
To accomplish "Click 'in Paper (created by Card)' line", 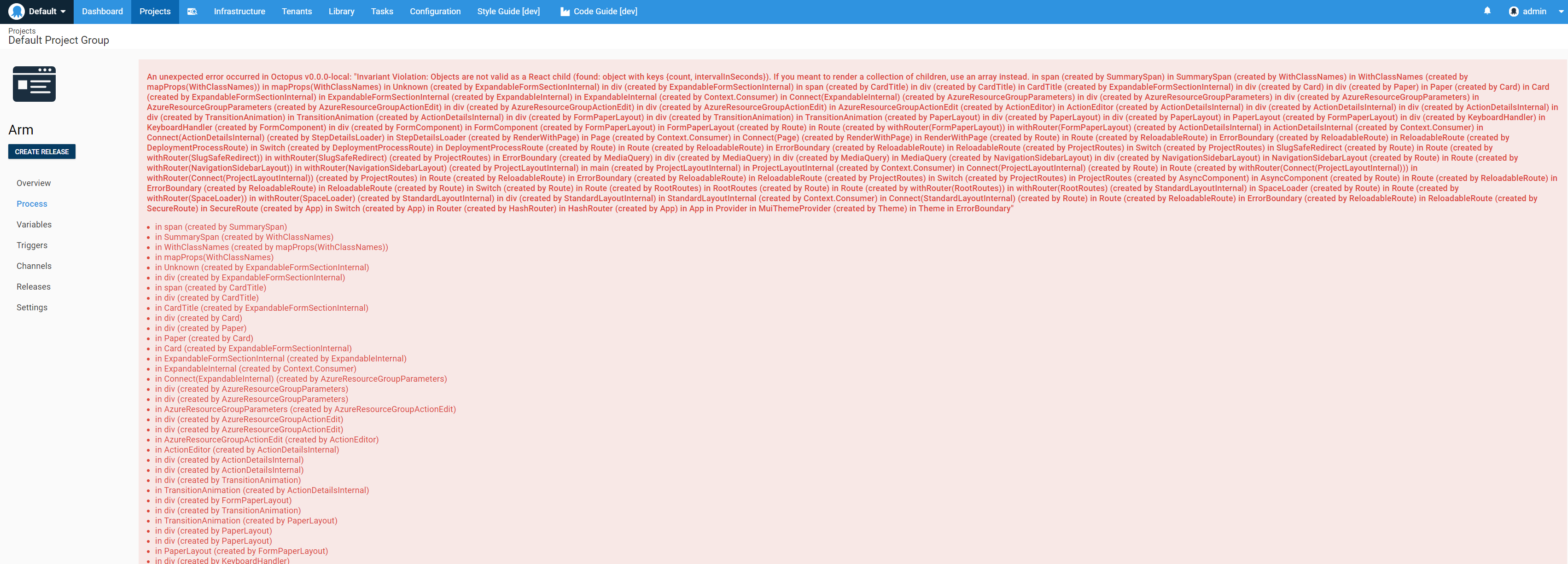I will pos(204,338).
